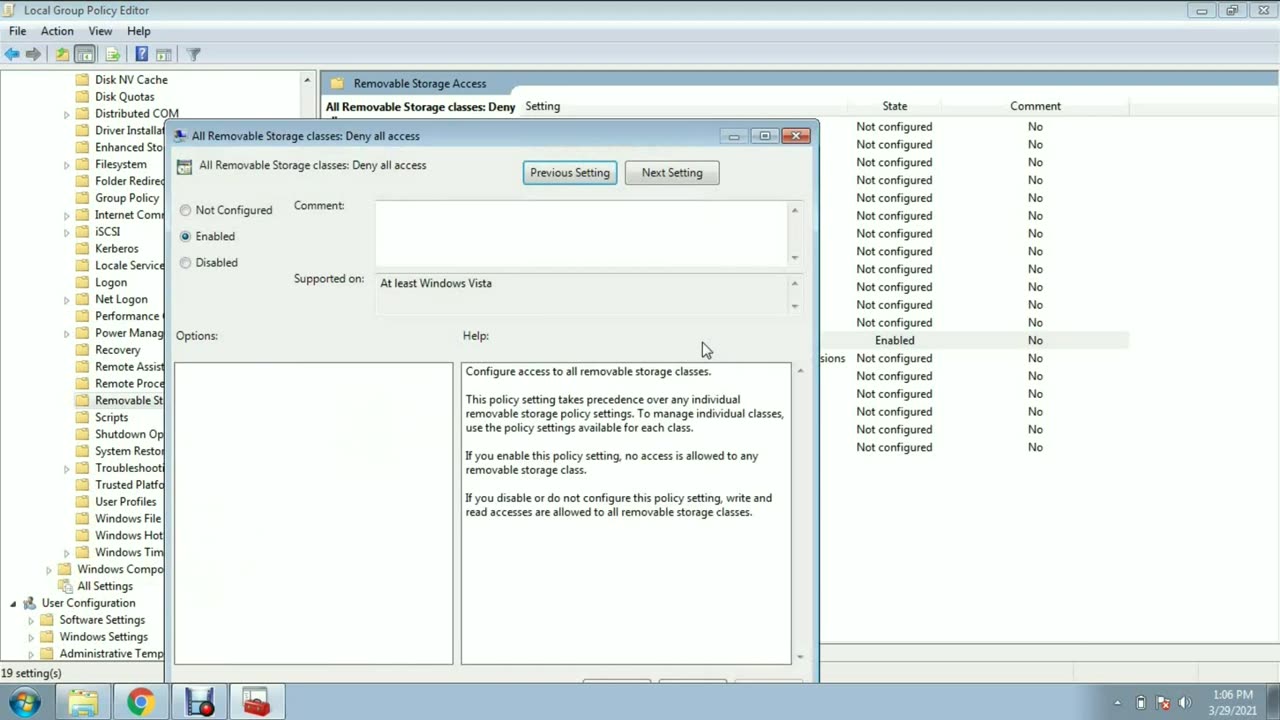Expand the iSCSI tree node
Viewport: 1280px width, 720px height.
(x=67, y=232)
